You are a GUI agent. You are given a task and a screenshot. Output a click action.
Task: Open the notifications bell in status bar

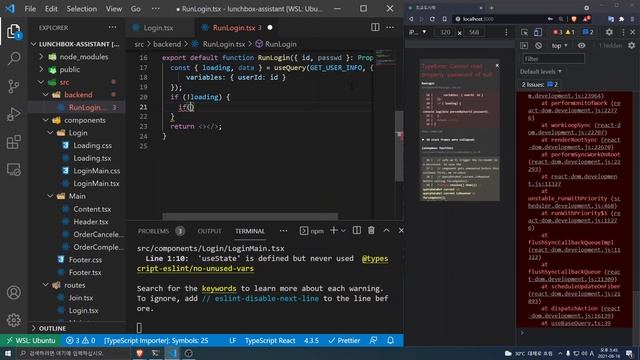pos(391,340)
